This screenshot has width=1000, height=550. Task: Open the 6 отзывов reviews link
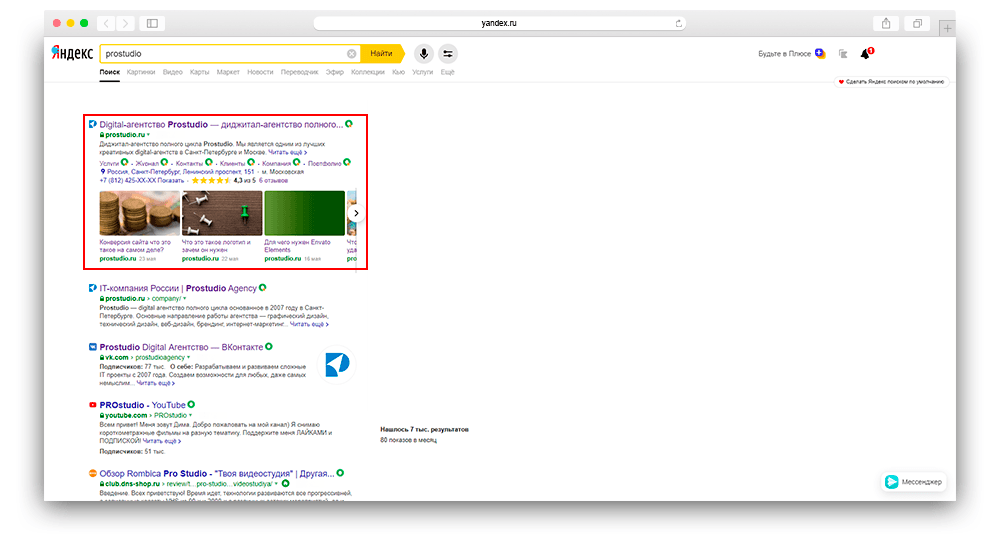274,181
